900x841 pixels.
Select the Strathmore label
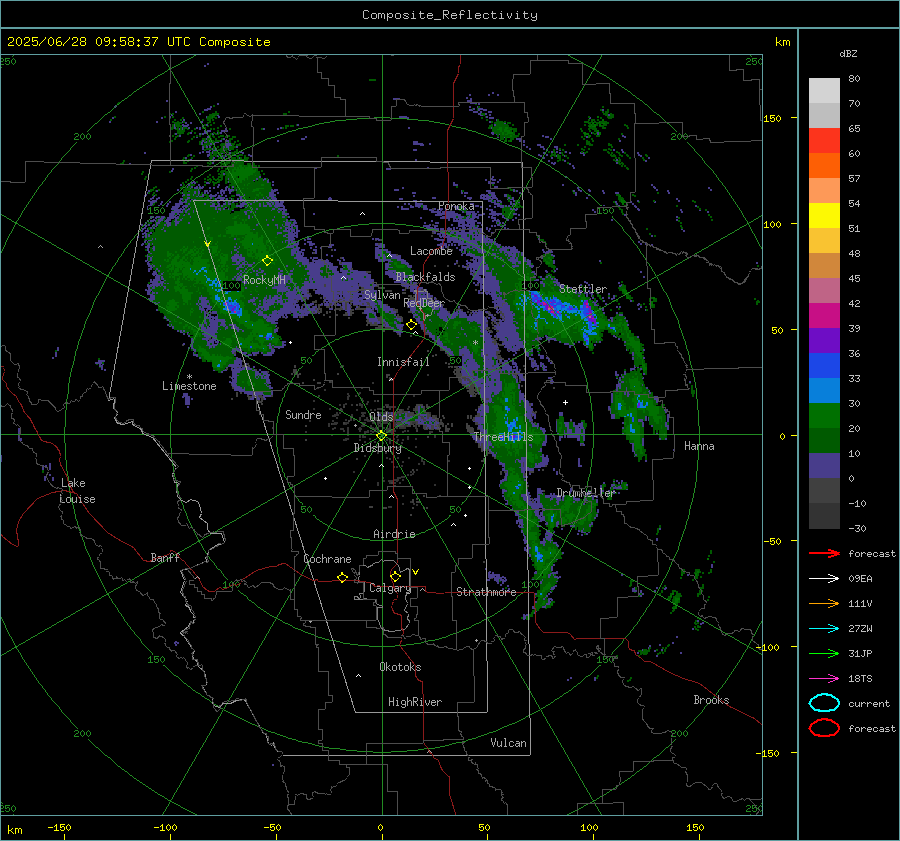coord(486,592)
